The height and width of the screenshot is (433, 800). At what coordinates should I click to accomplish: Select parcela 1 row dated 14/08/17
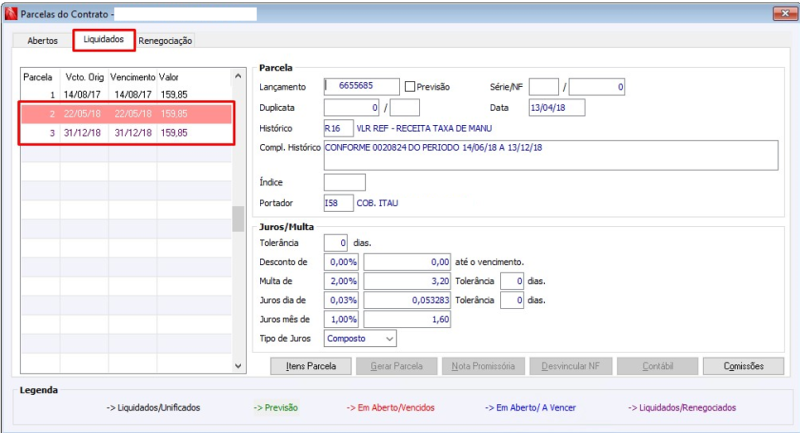126,94
